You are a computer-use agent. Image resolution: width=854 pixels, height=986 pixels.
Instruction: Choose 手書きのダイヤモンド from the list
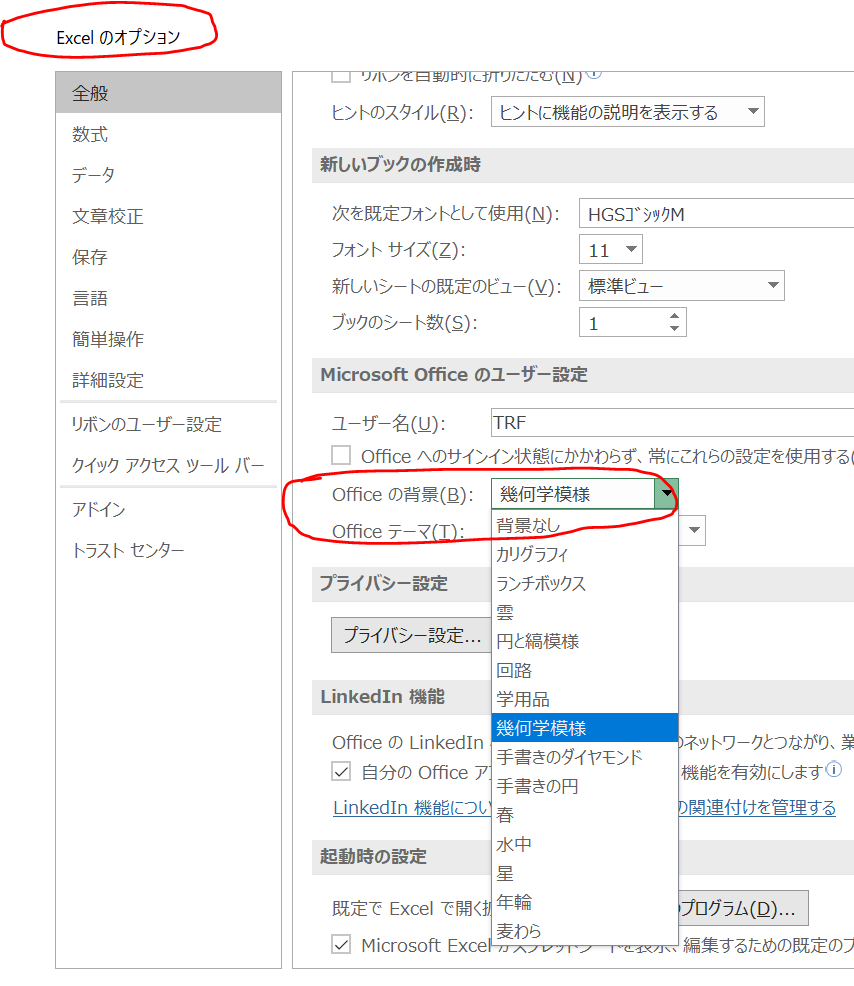pos(585,757)
